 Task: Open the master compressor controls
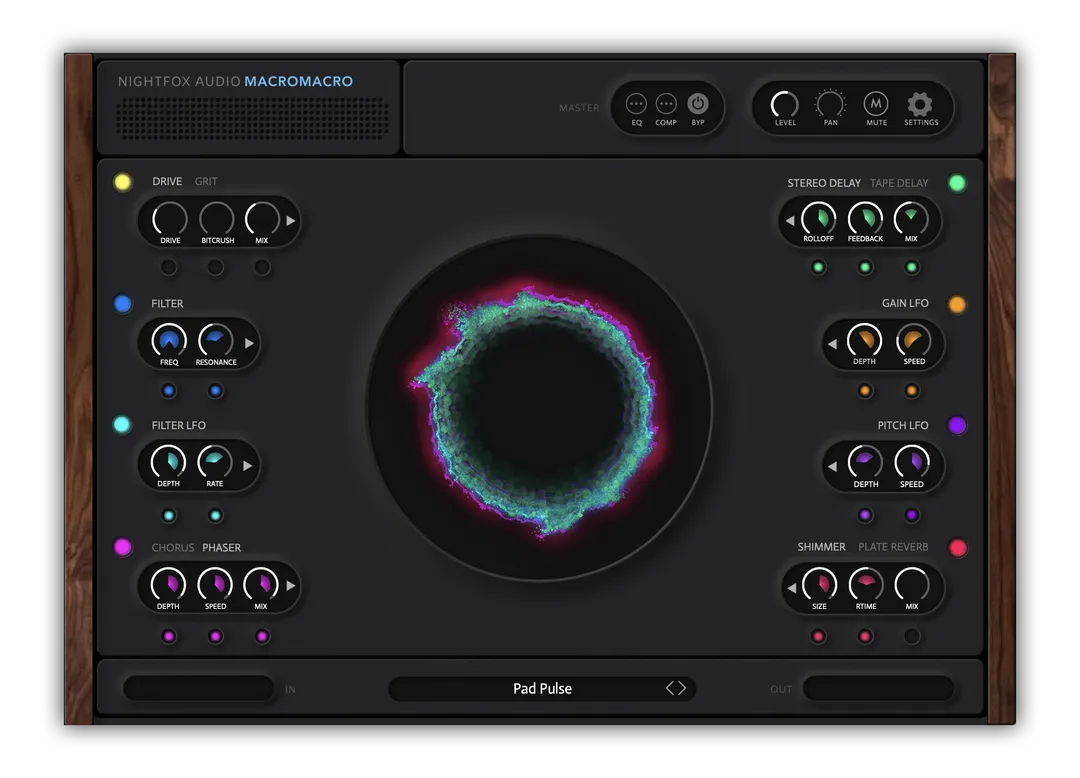click(666, 104)
